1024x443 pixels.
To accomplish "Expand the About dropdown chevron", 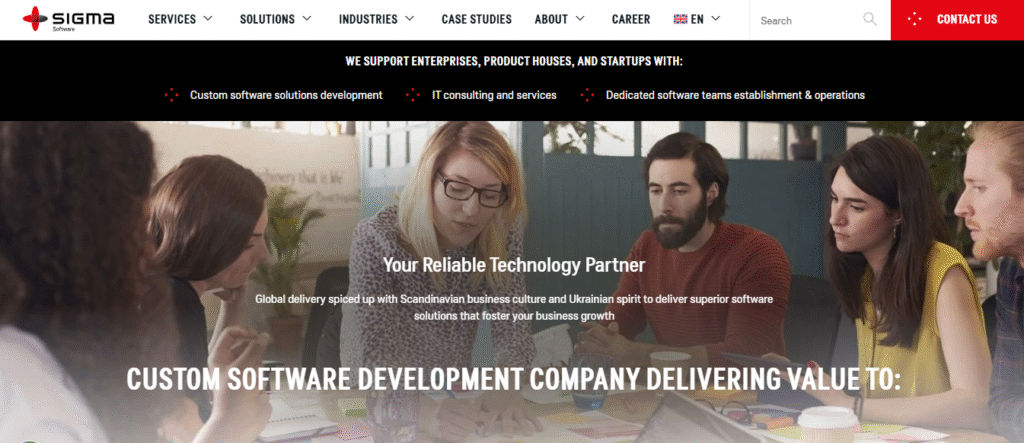I will click(x=580, y=18).
